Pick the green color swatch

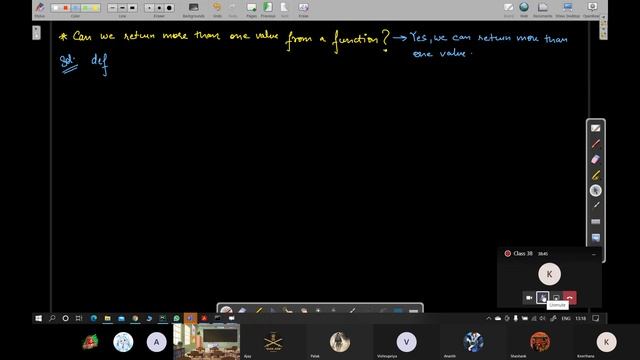[x=85, y=8]
